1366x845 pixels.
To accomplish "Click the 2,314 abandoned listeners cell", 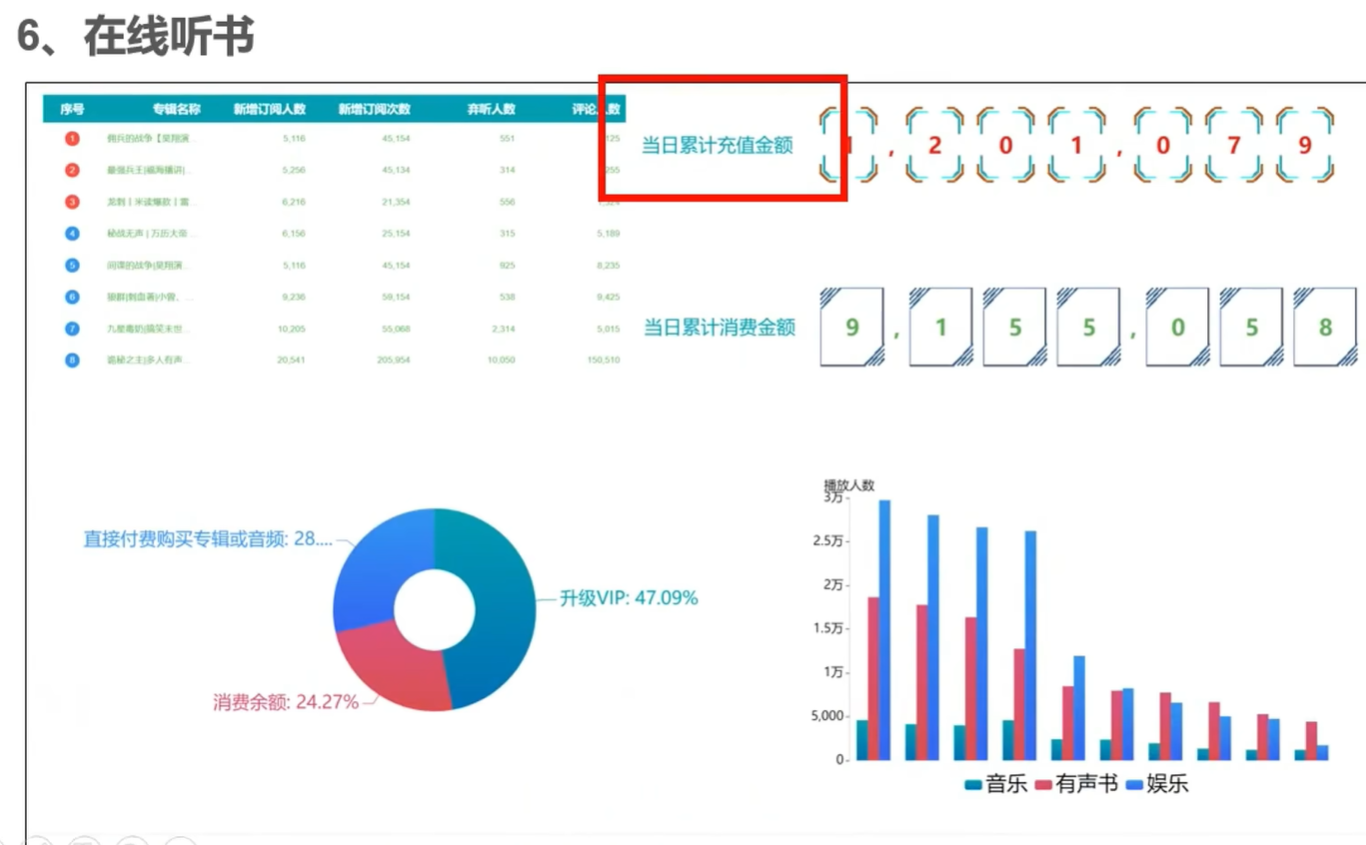I will click(x=503, y=328).
